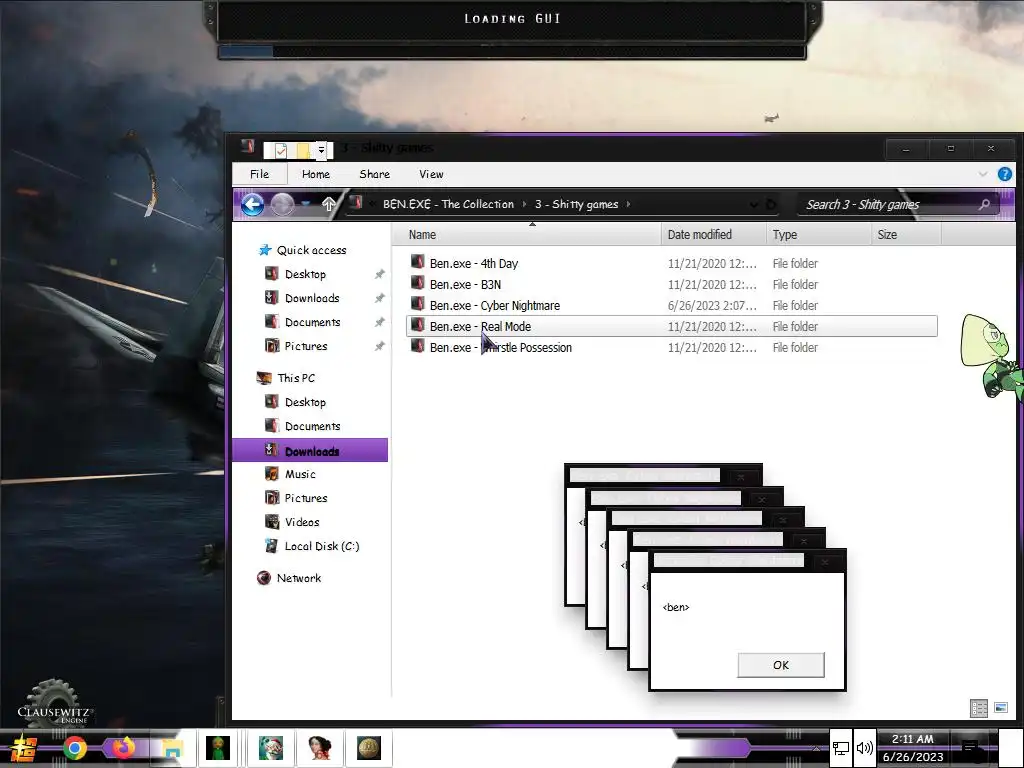Open the network tray icon
The width and height of the screenshot is (1024, 768).
point(840,748)
